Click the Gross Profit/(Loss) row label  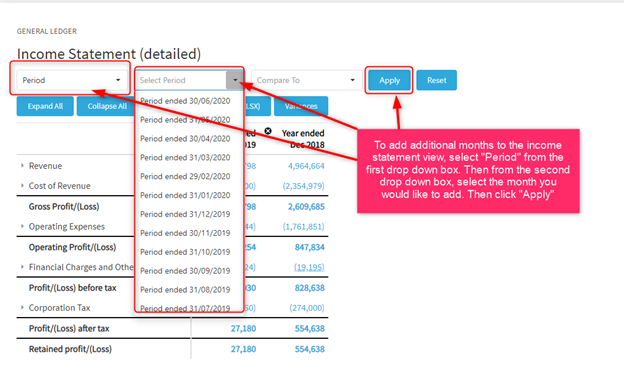tap(64, 206)
